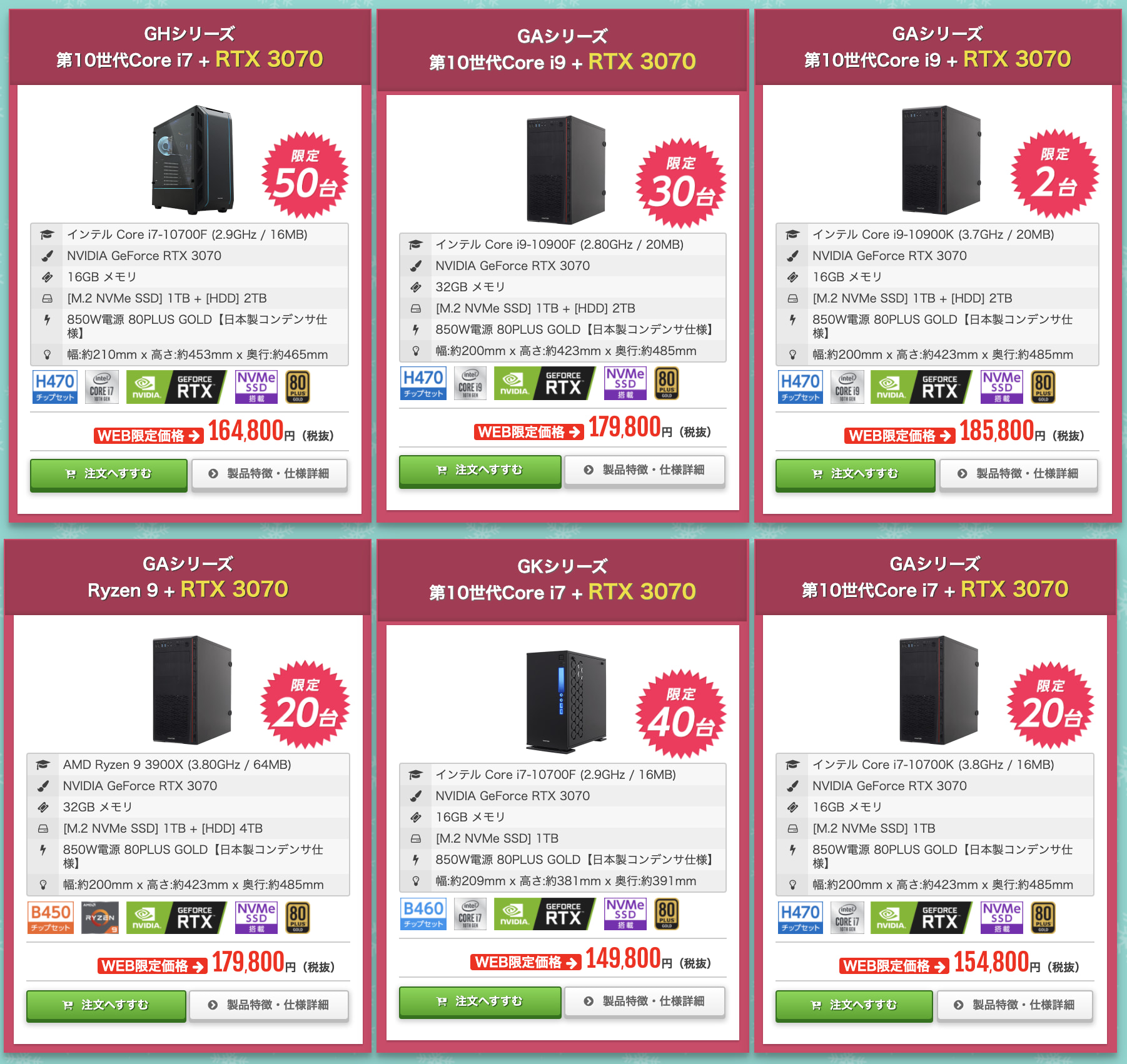
Task: Click the limited 50 units burst badge
Action: 305,175
